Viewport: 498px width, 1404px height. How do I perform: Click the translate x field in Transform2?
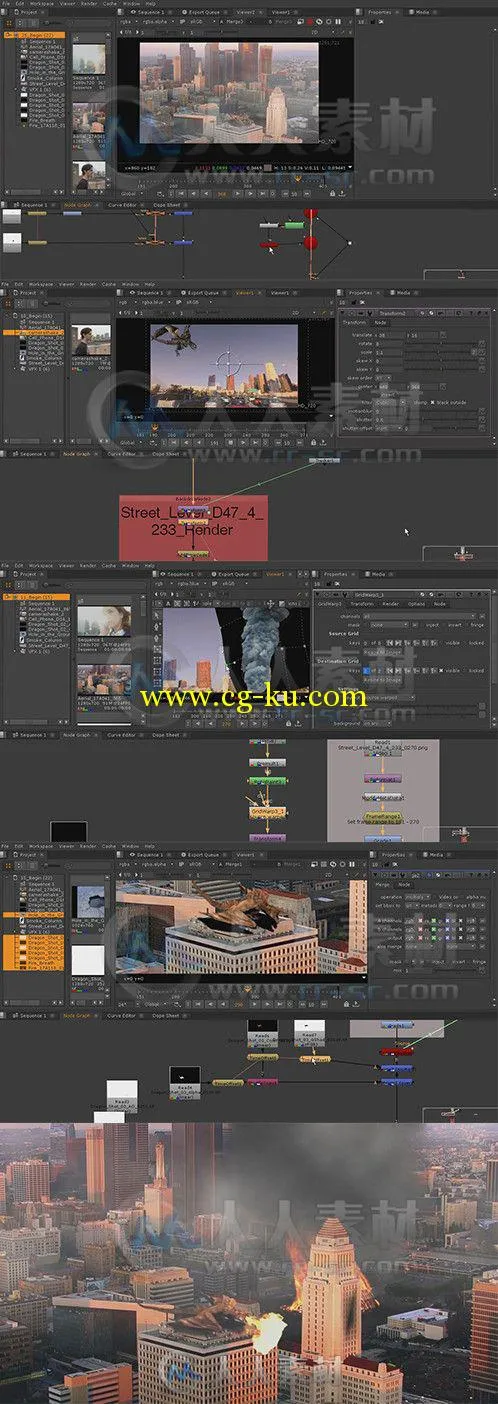pos(390,335)
